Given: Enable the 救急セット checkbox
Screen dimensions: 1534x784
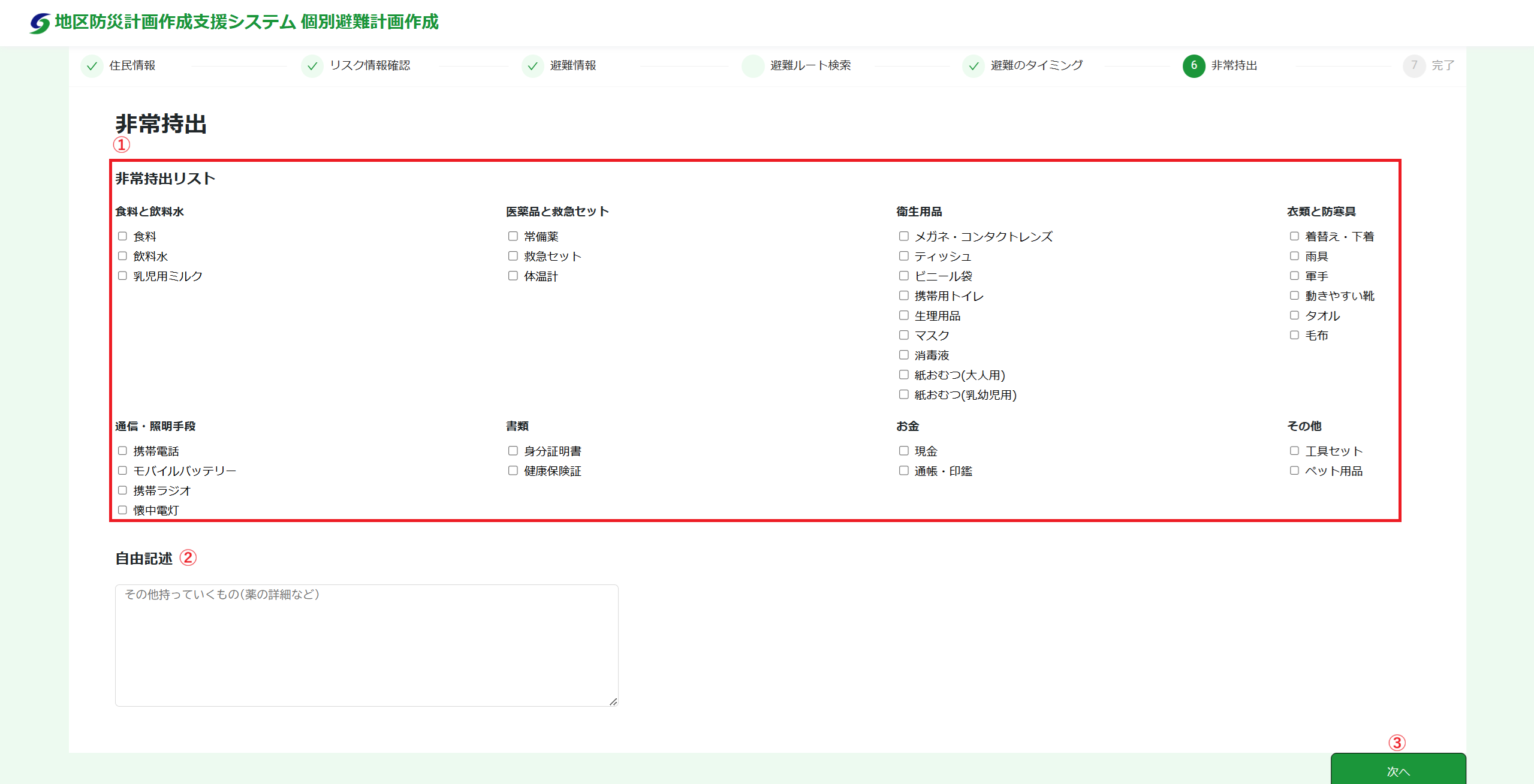Looking at the screenshot, I should pyautogui.click(x=513, y=256).
